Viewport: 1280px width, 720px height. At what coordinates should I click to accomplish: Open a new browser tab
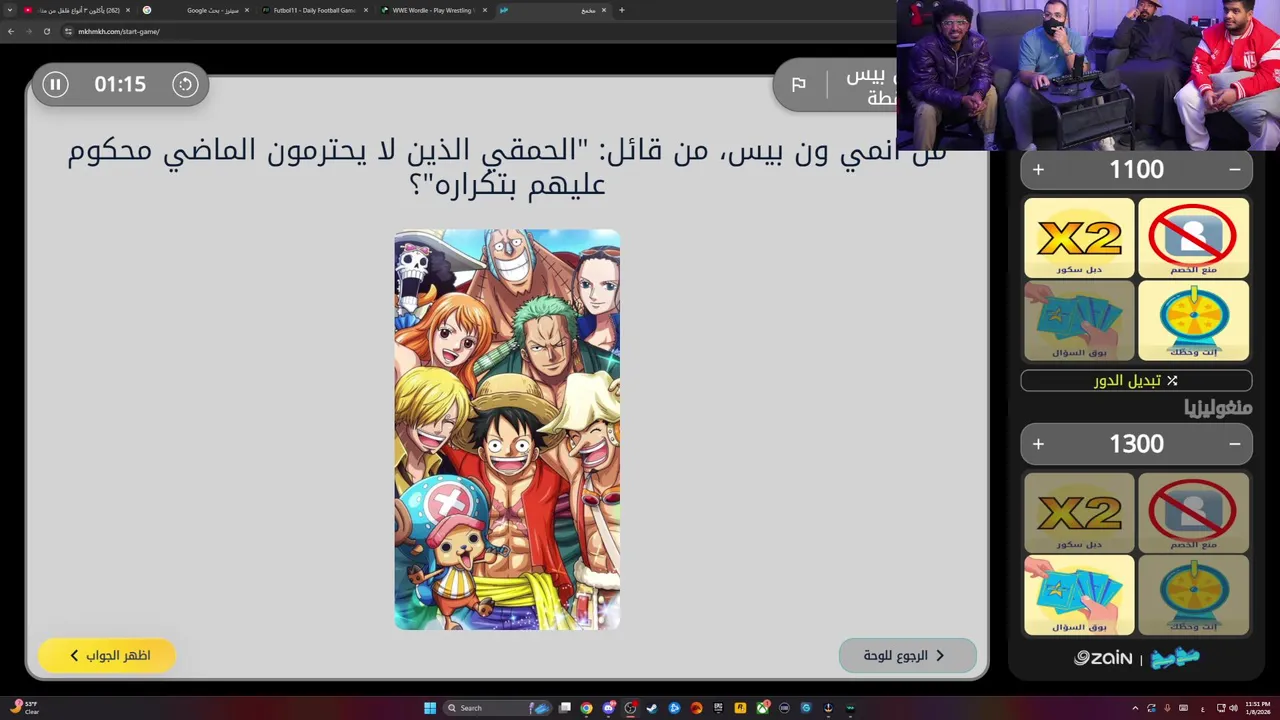pyautogui.click(x=622, y=10)
